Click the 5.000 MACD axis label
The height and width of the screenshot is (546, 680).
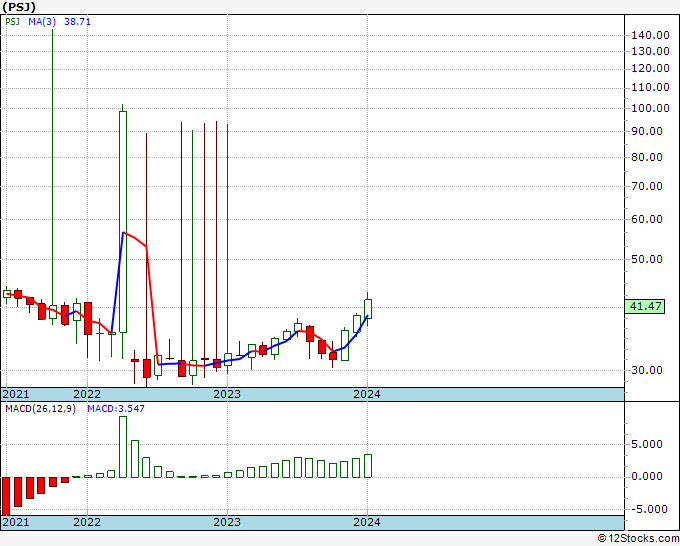[647, 445]
